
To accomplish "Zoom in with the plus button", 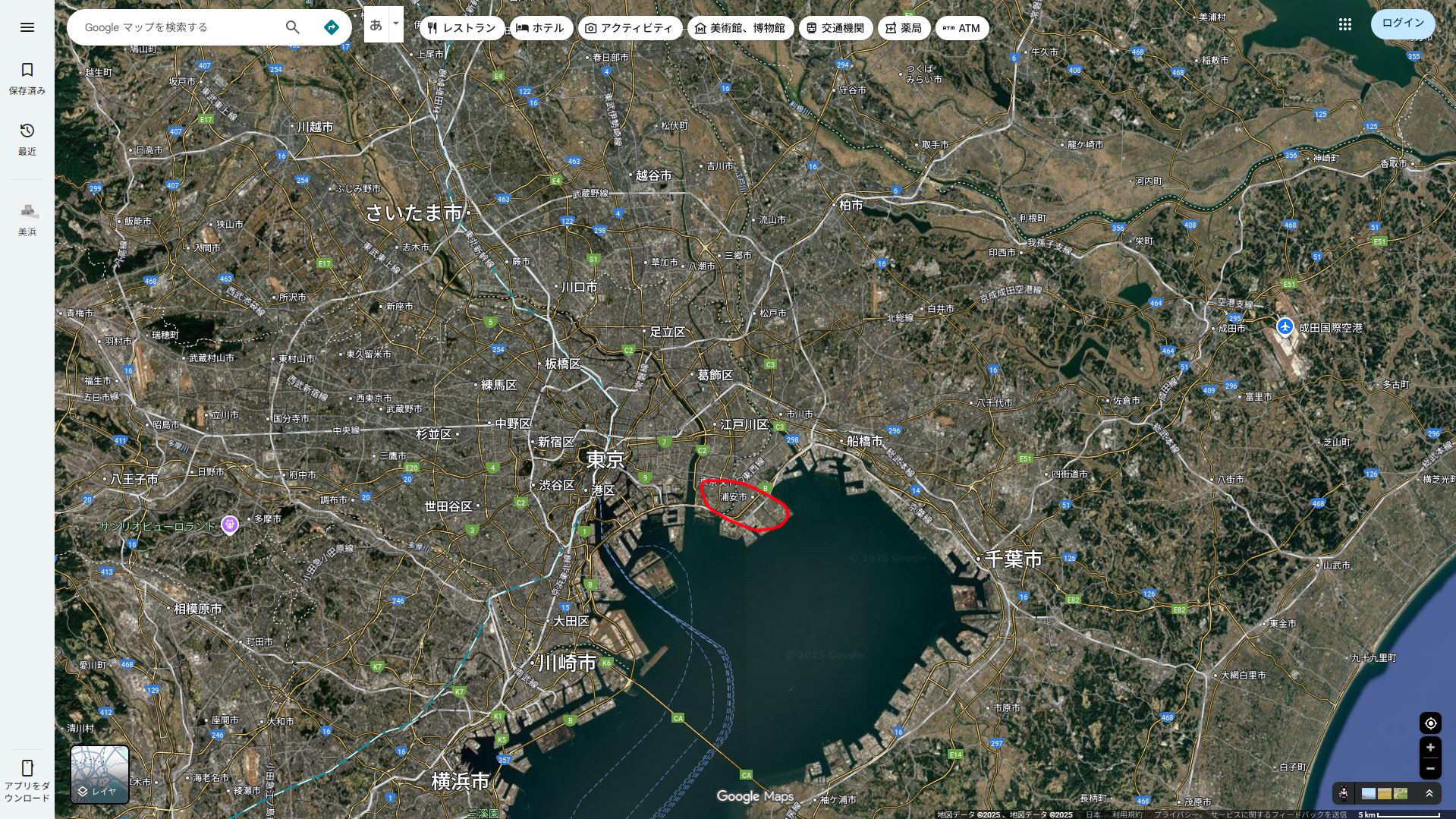I will pos(1430,748).
